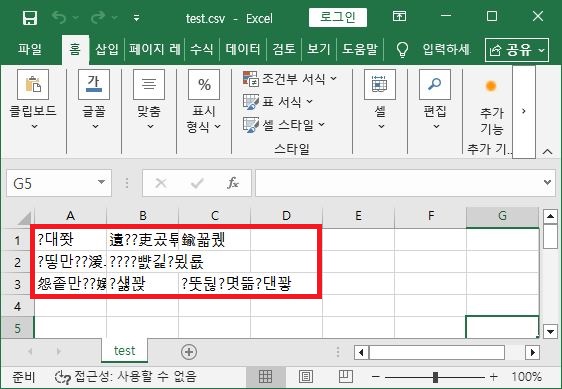
Task: Expand the 클립보드 group arrow
Action: tap(34, 126)
